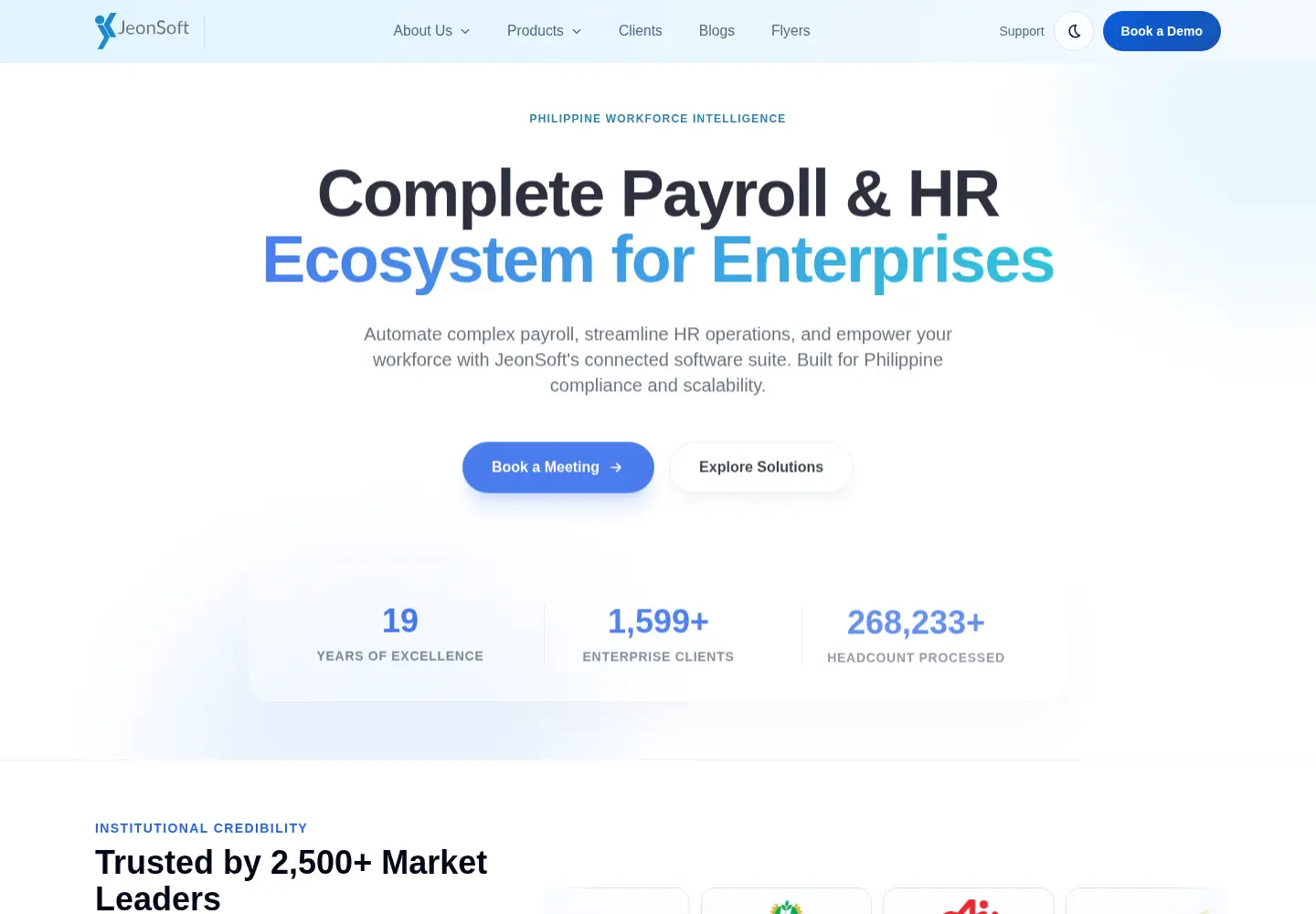Viewport: 1316px width, 914px height.
Task: Click the JeonSoft logo
Action: pyautogui.click(x=142, y=30)
